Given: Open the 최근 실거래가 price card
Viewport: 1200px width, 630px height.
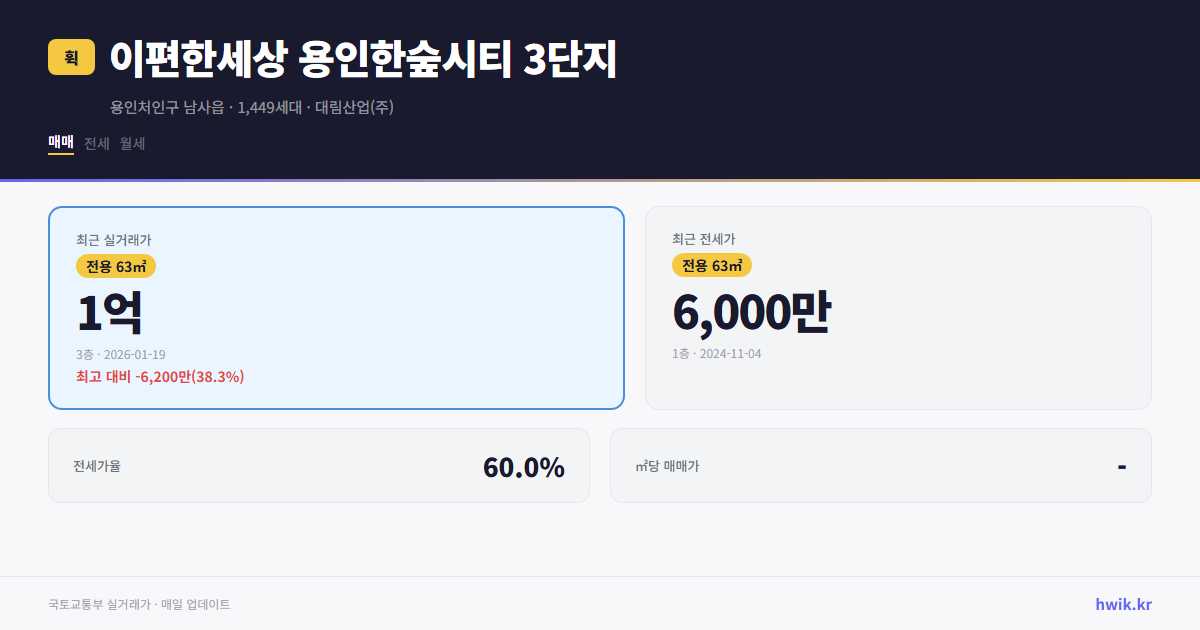Looking at the screenshot, I should coord(335,307).
